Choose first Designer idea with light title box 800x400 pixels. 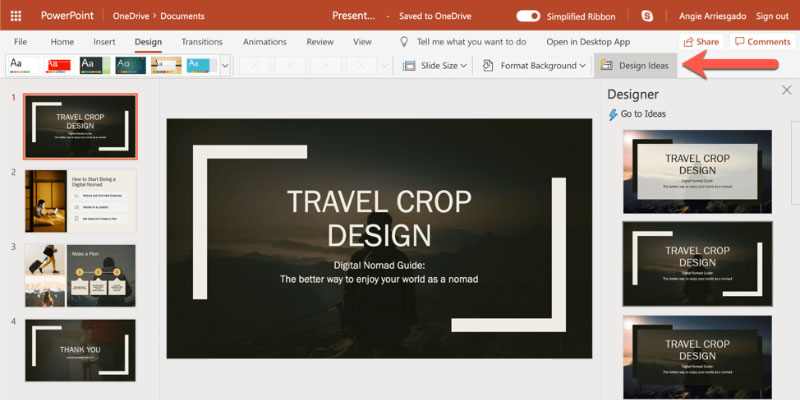pos(697,171)
